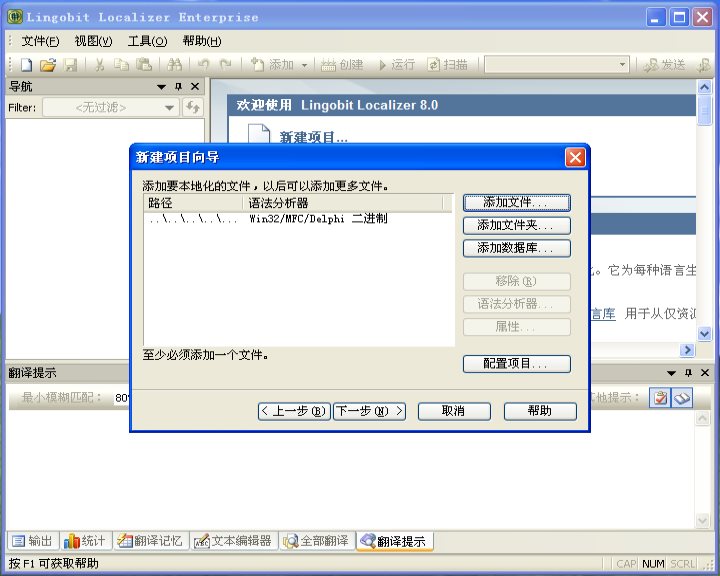Viewport: 720px width, 576px height.
Task: Switch to the 文本编辑器 tab
Action: click(233, 541)
